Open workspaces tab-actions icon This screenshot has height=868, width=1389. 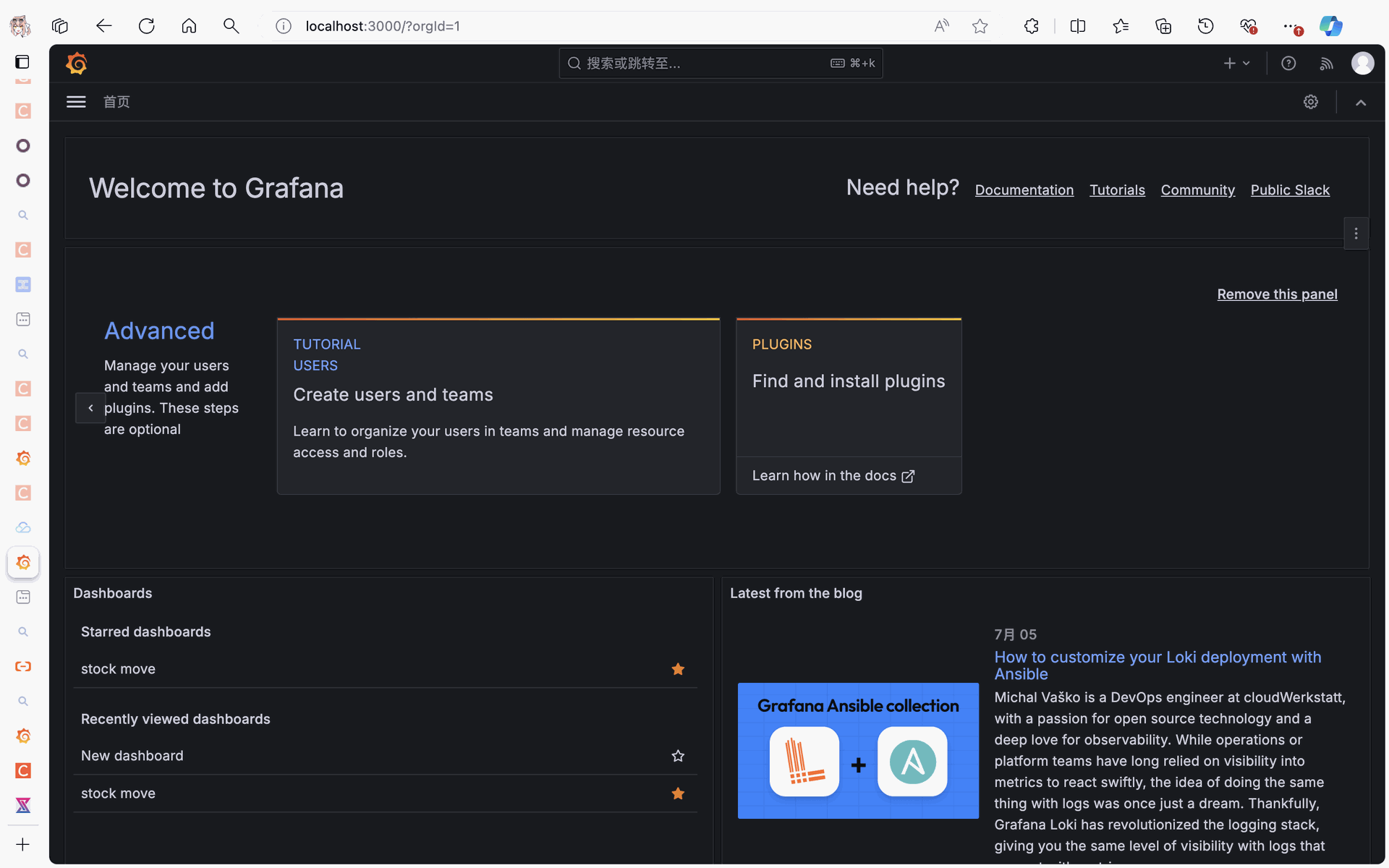tap(60, 26)
